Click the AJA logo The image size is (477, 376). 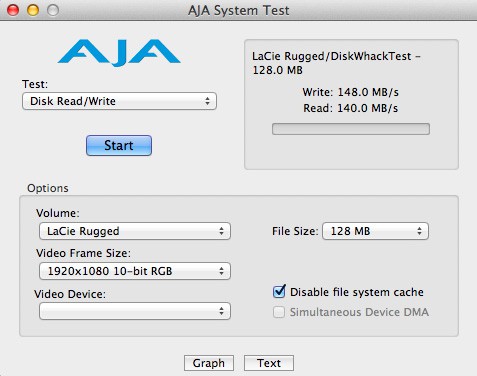click(x=119, y=53)
